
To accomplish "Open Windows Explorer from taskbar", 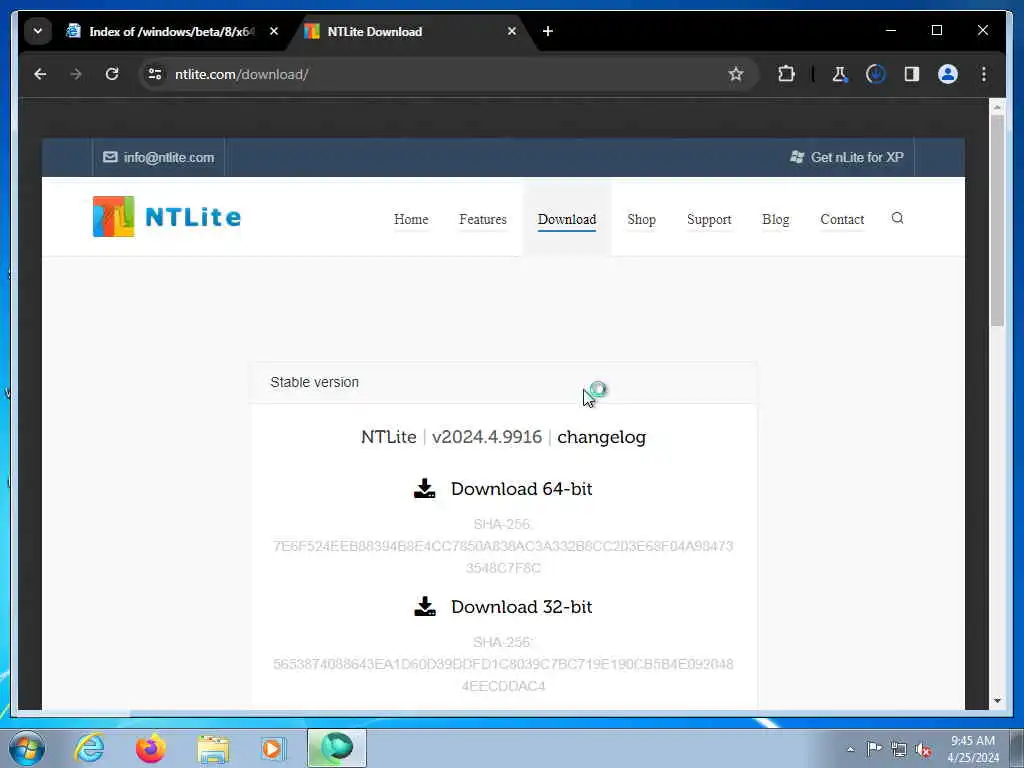I will tap(214, 748).
